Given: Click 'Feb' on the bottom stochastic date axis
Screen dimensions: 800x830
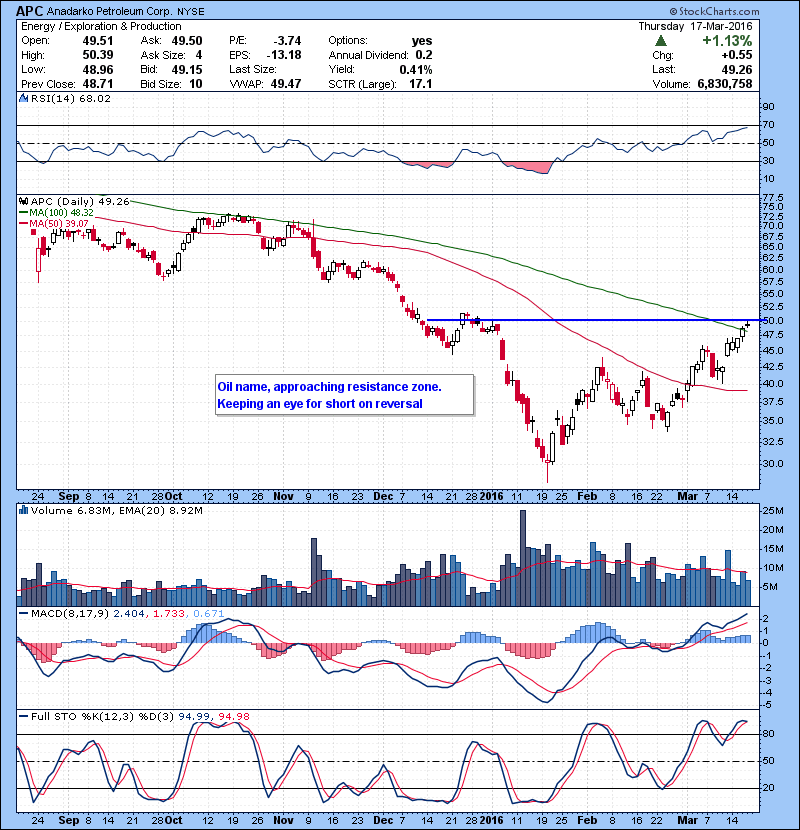Looking at the screenshot, I should pos(587,820).
